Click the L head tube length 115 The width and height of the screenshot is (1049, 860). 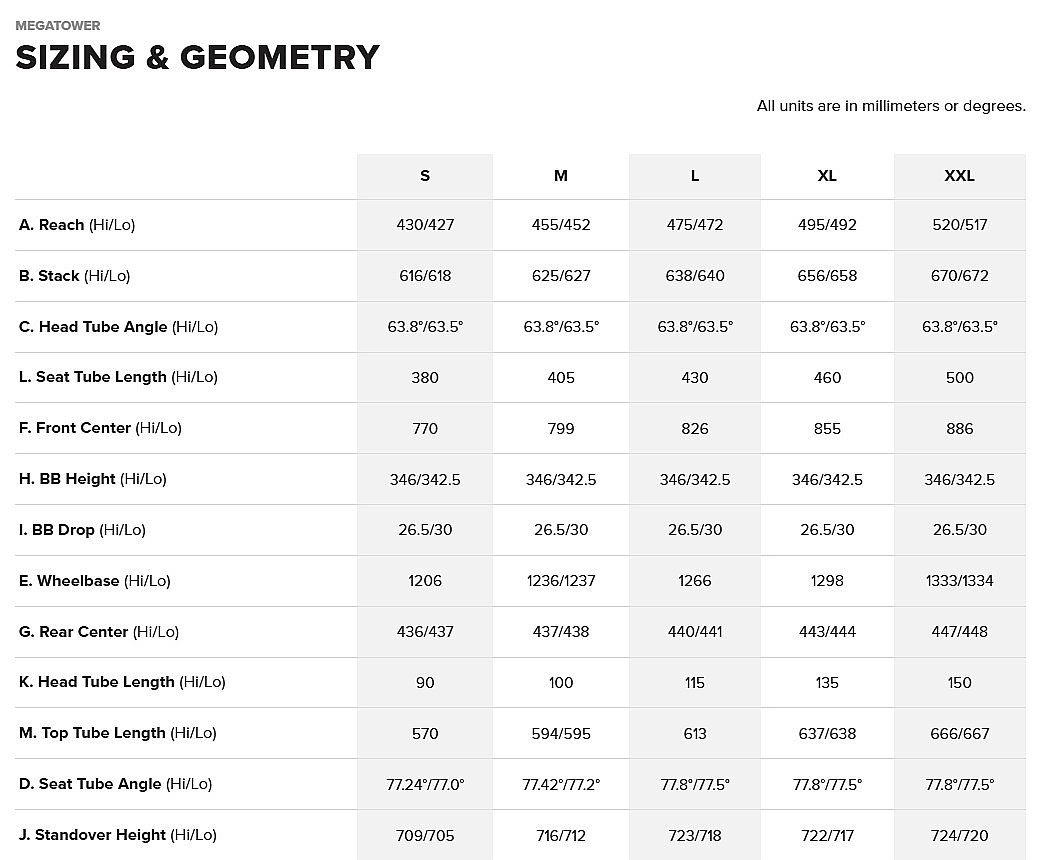[x=695, y=683]
